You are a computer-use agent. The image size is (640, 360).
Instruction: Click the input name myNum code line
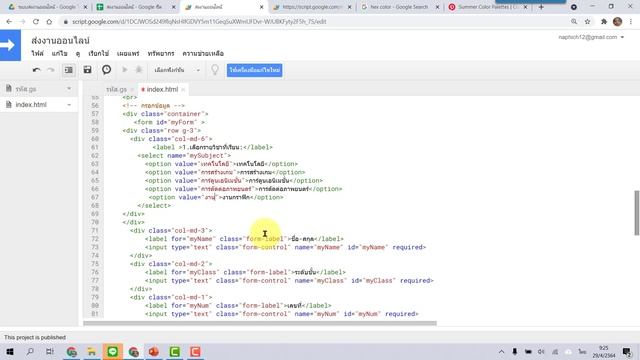pos(282,314)
